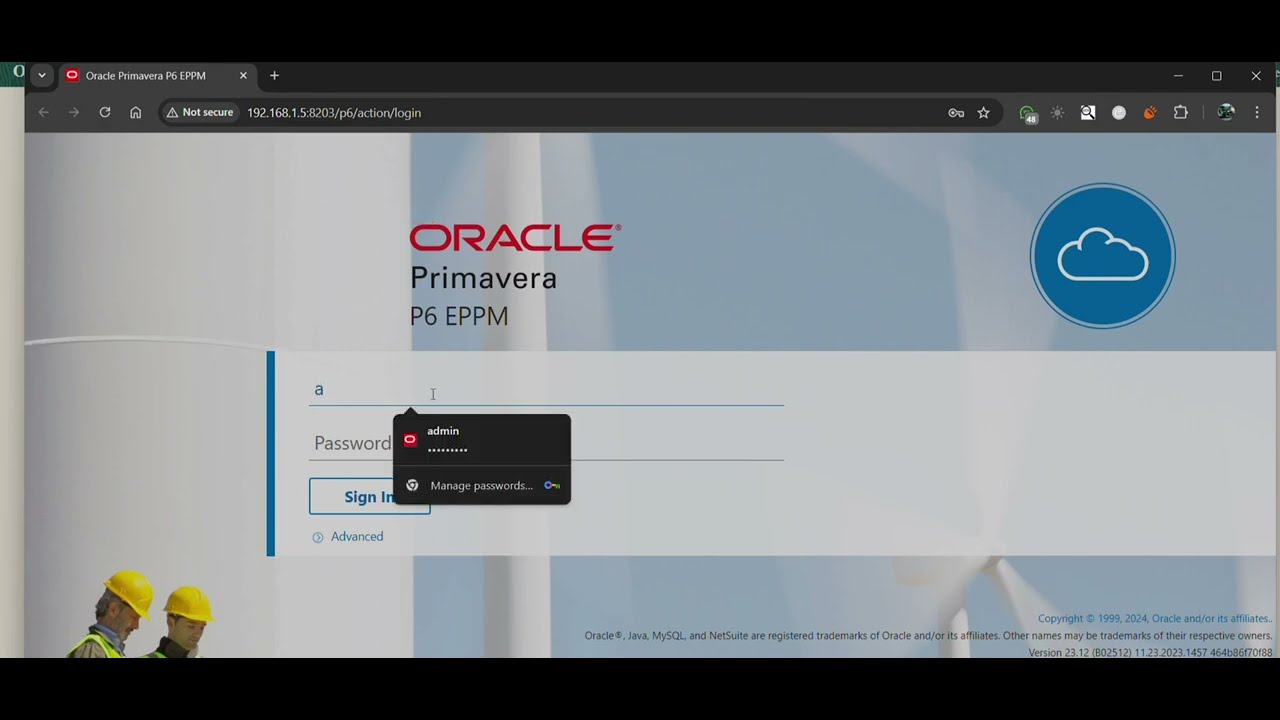This screenshot has width=1280, height=720.
Task: Click the username field containing 'a'
Action: pos(546,389)
